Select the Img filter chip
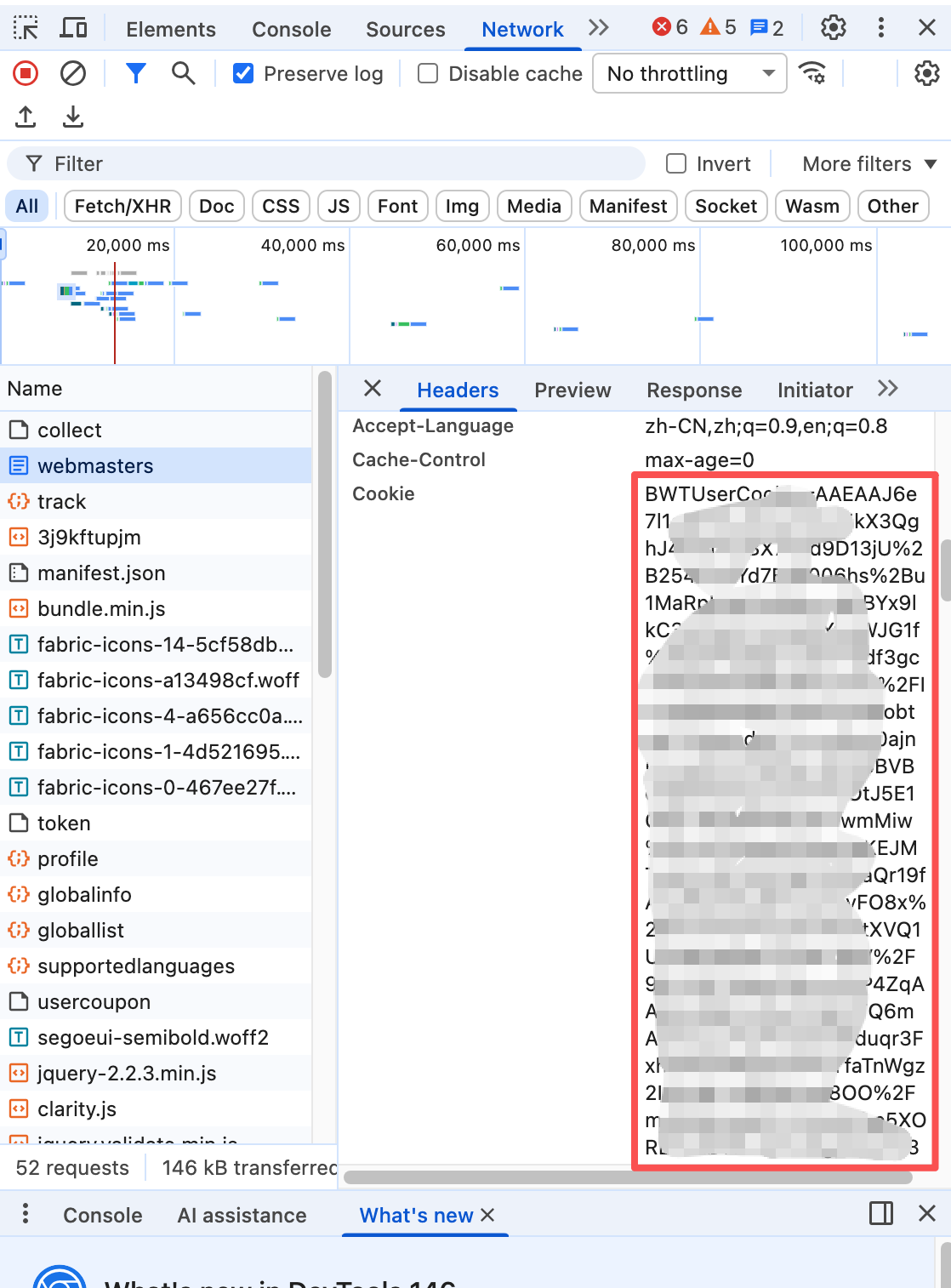 pyautogui.click(x=462, y=206)
